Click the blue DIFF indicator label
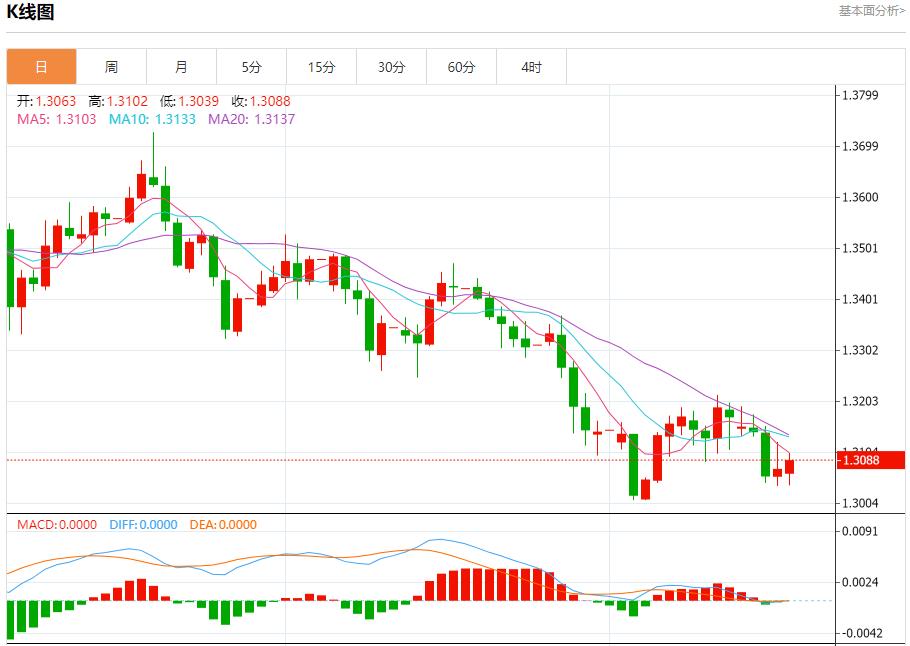 pyautogui.click(x=141, y=525)
